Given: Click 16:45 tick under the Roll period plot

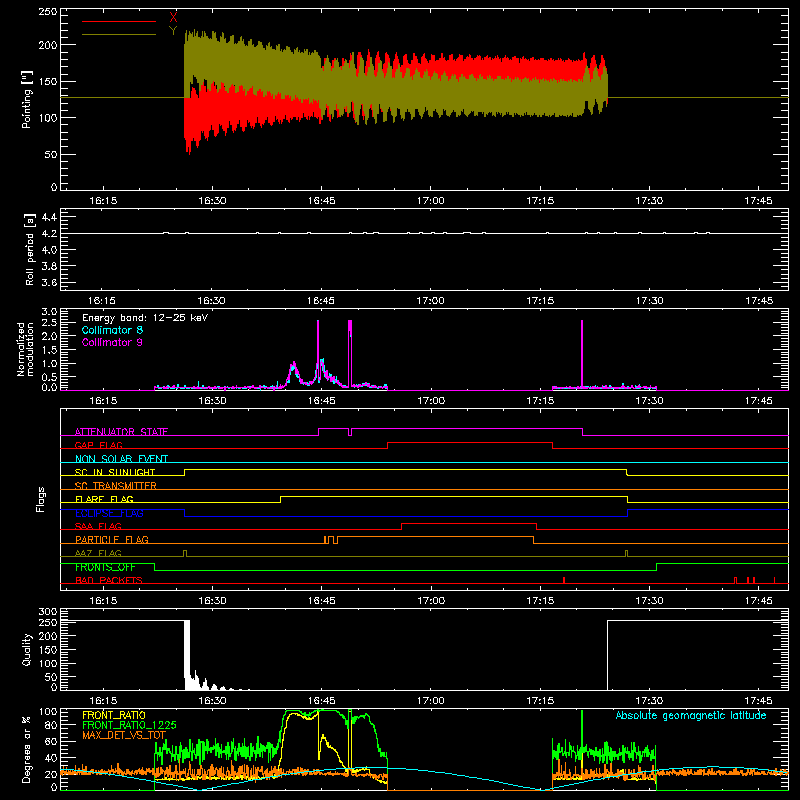Looking at the screenshot, I should [x=321, y=301].
